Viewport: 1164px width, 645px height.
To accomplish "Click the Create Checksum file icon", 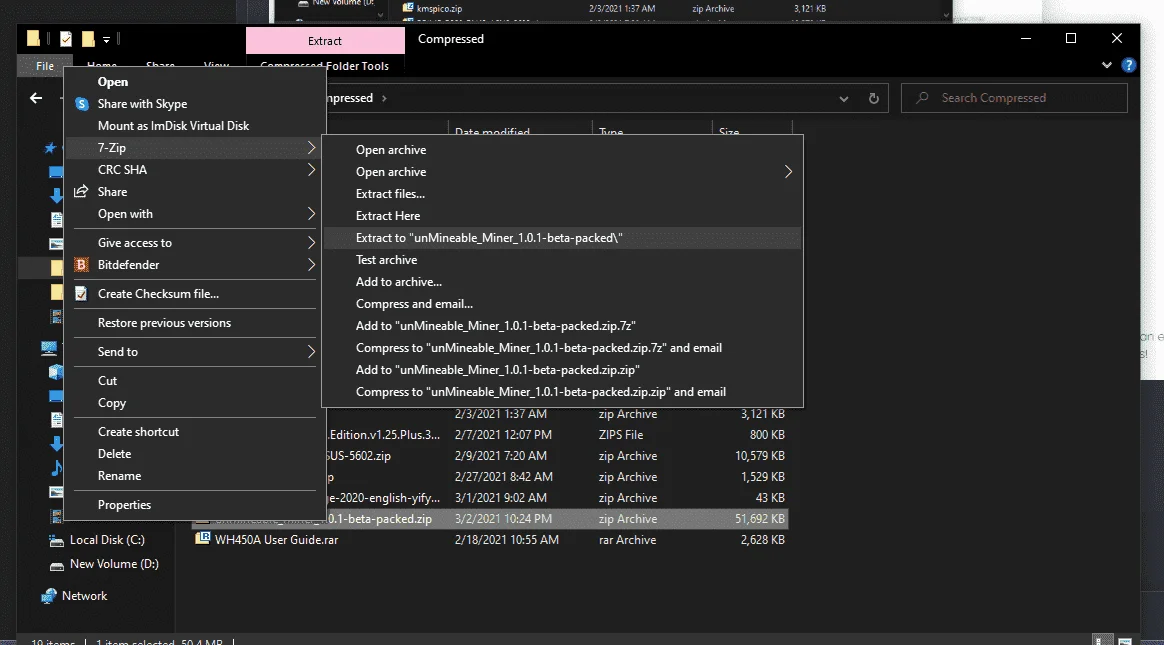I will click(82, 294).
